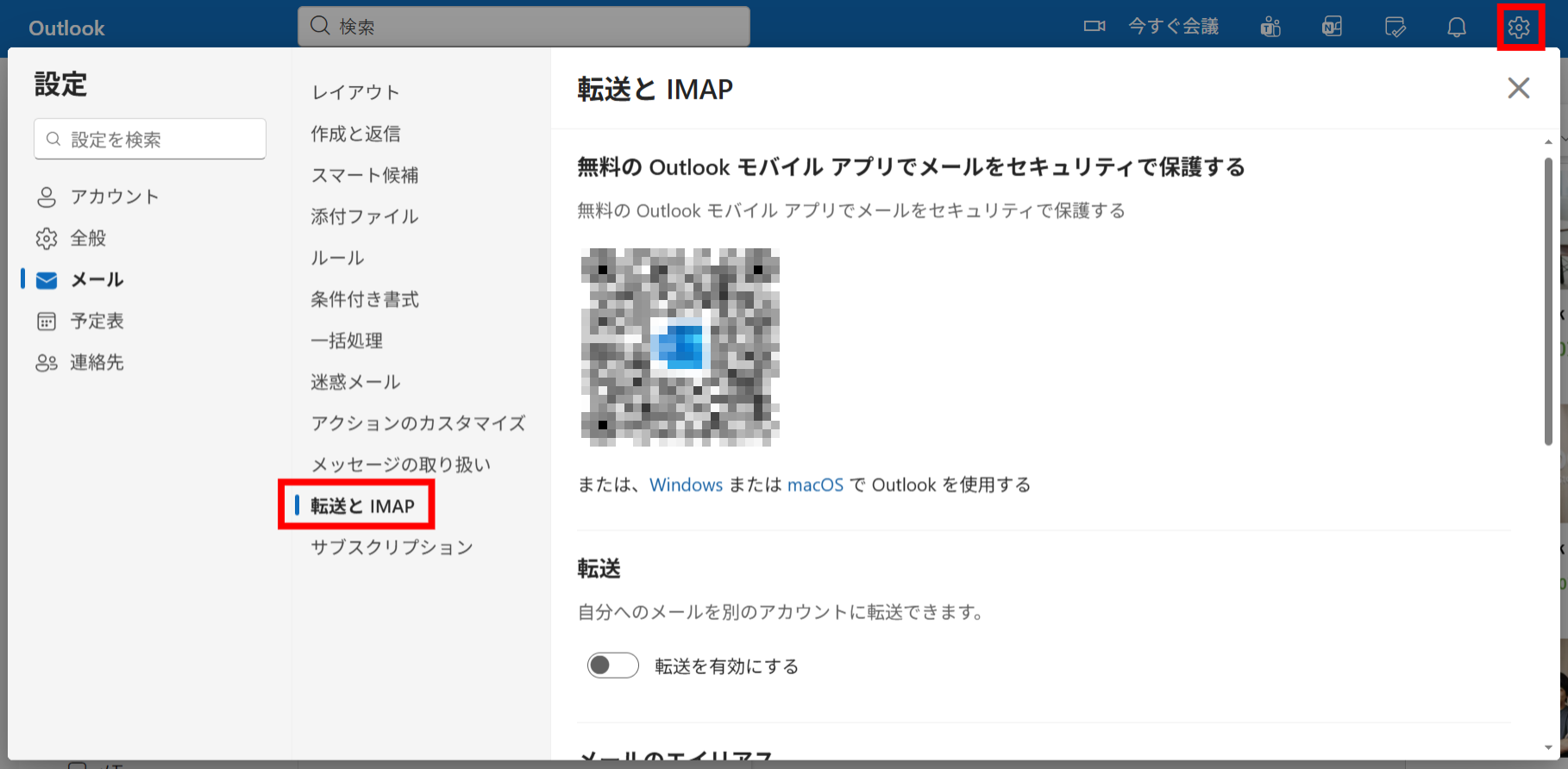1568x769 pixels.
Task: Open 一括処理 mail settings
Action: point(347,341)
